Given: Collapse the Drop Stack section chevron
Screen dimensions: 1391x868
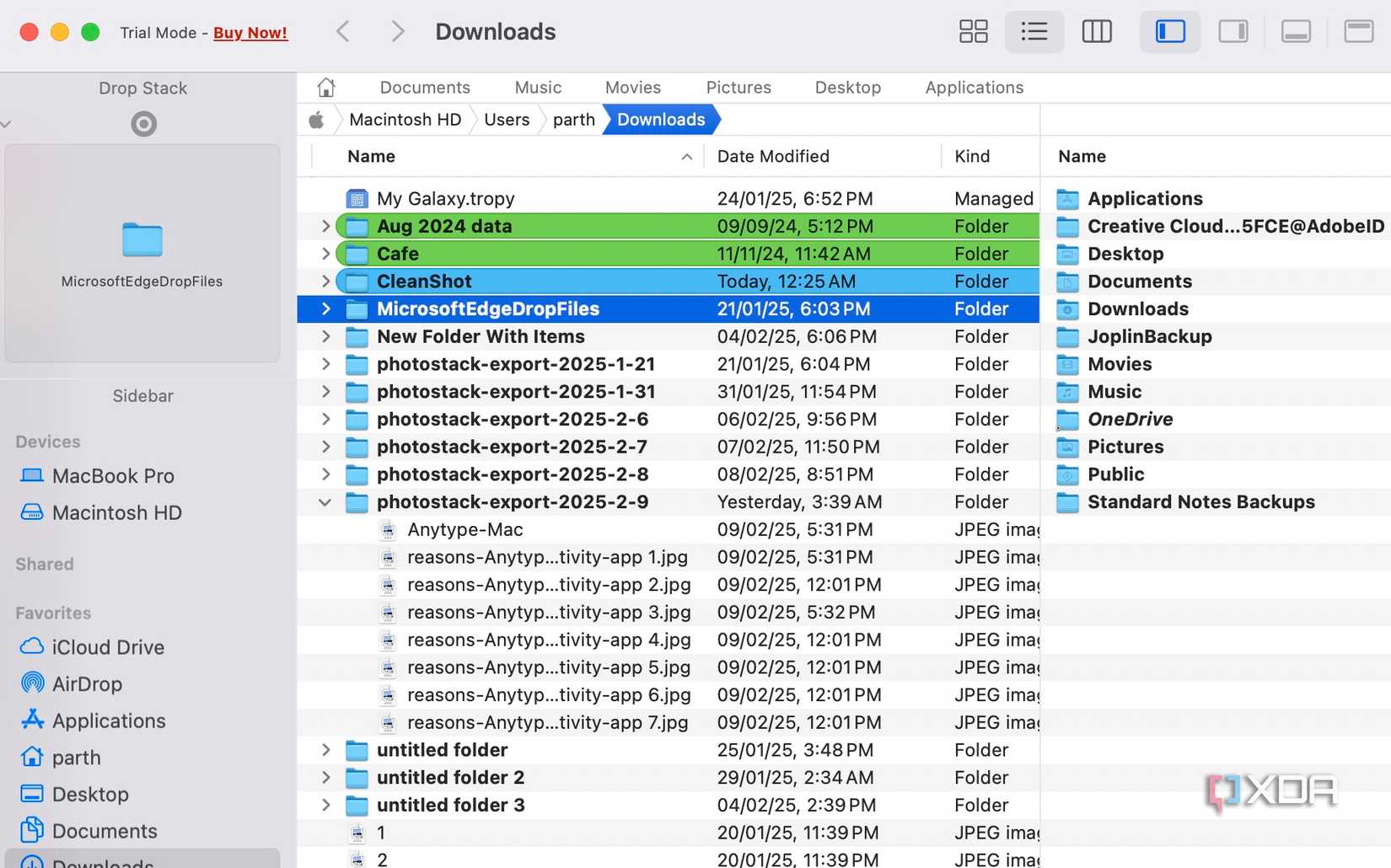Looking at the screenshot, I should [7, 123].
